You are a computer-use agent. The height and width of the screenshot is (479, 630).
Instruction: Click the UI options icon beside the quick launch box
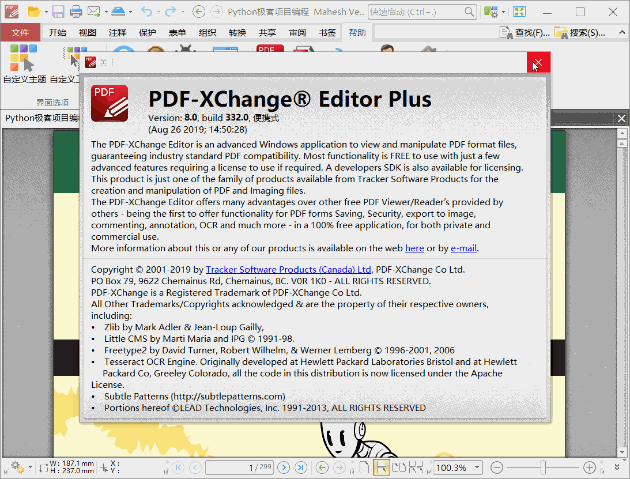(490, 12)
